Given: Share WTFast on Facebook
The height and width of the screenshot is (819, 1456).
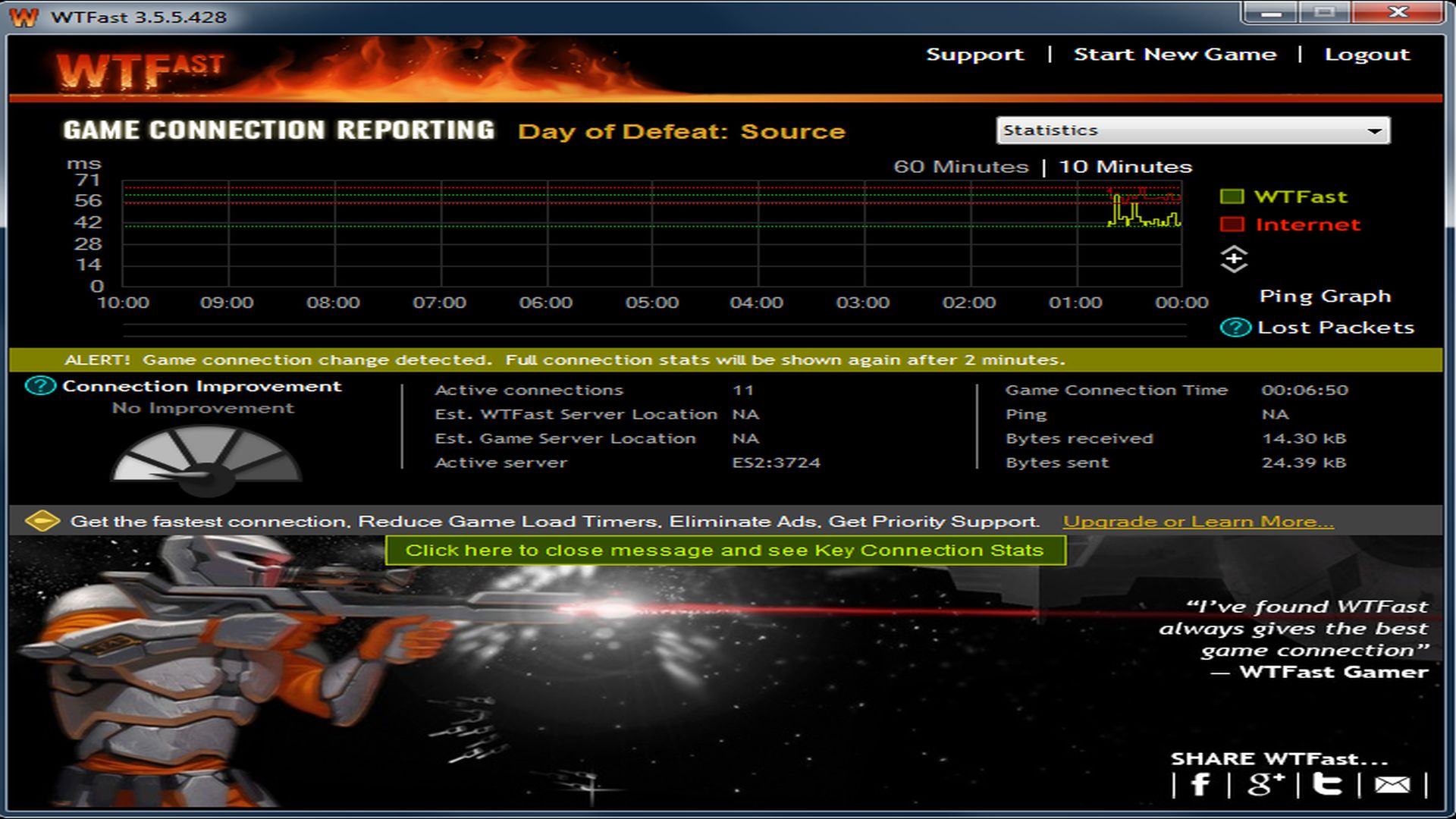Looking at the screenshot, I should 1200,784.
